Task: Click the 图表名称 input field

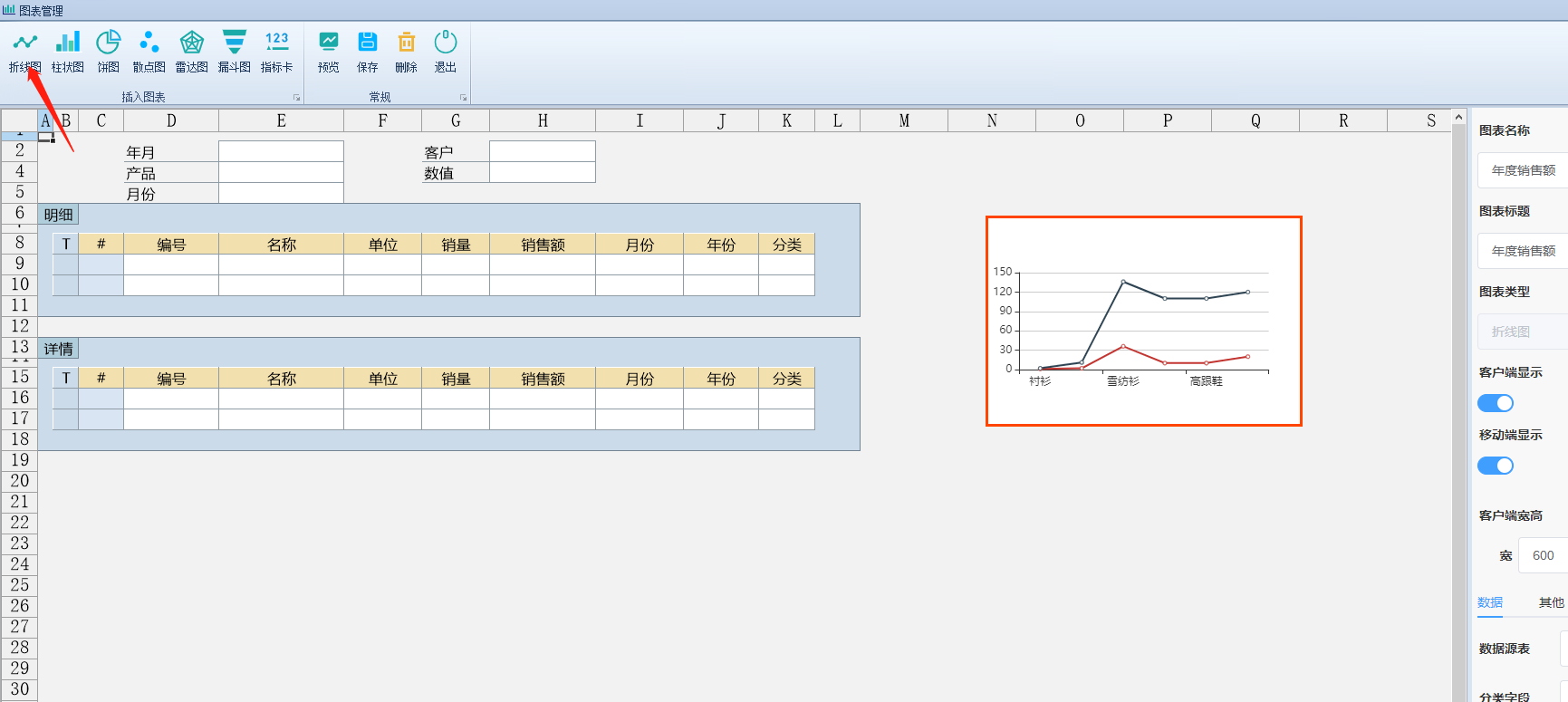Action: tap(1522, 170)
